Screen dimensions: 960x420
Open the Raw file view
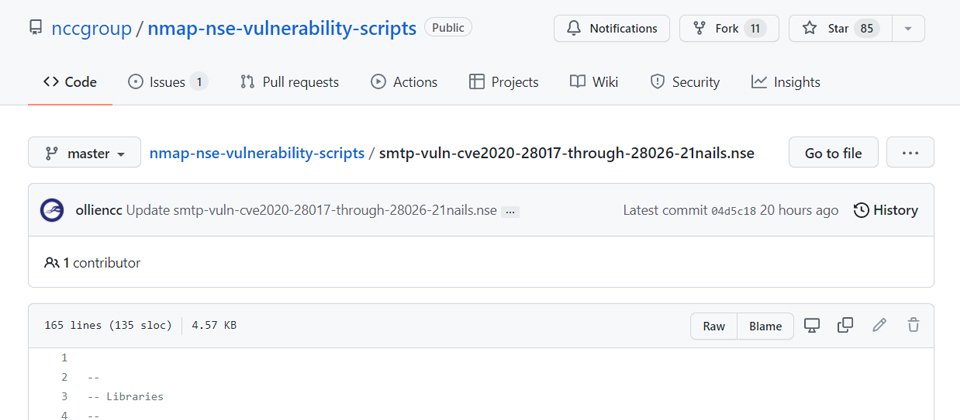click(x=714, y=326)
